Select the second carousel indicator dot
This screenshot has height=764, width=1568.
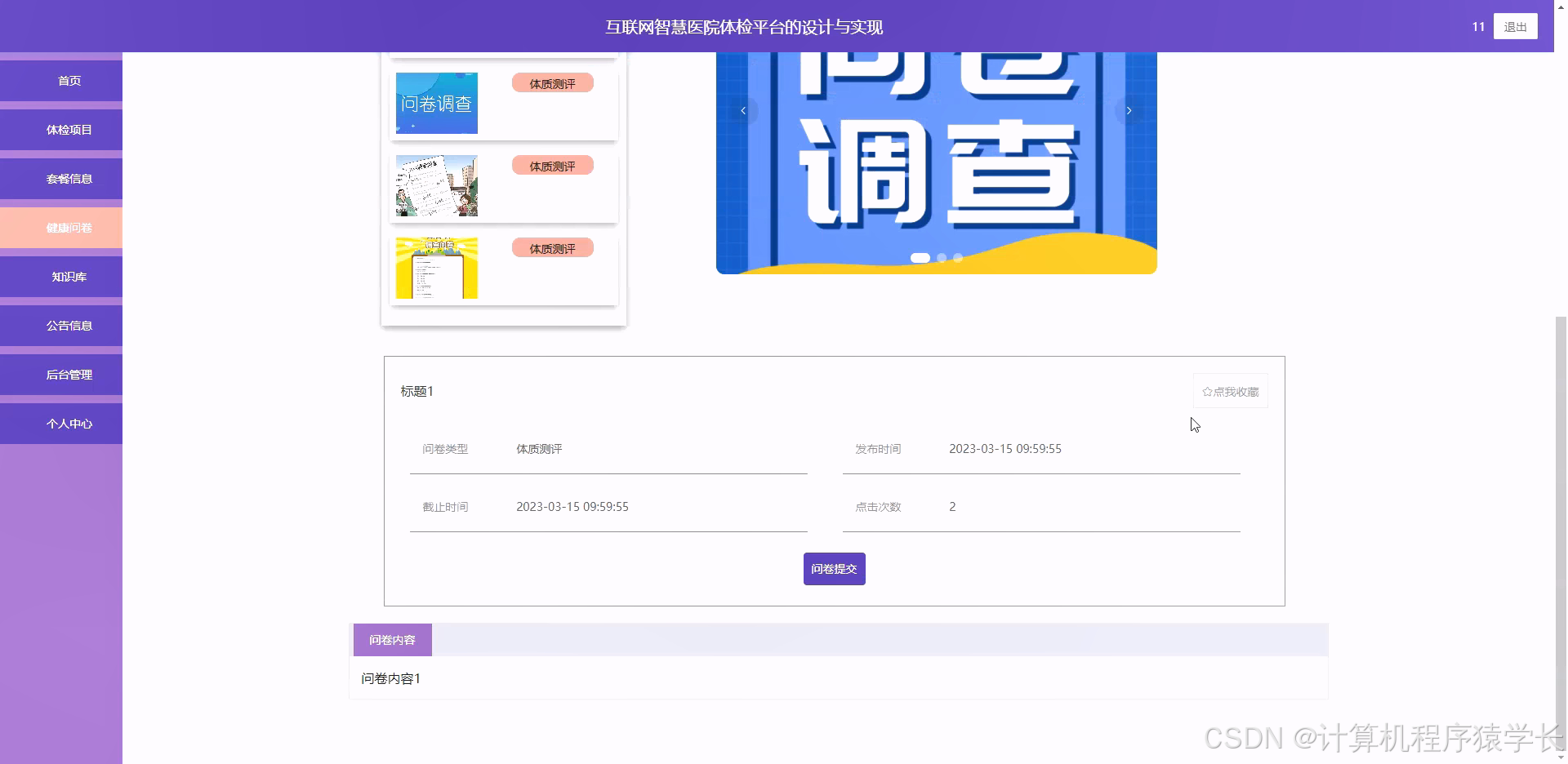click(x=941, y=258)
